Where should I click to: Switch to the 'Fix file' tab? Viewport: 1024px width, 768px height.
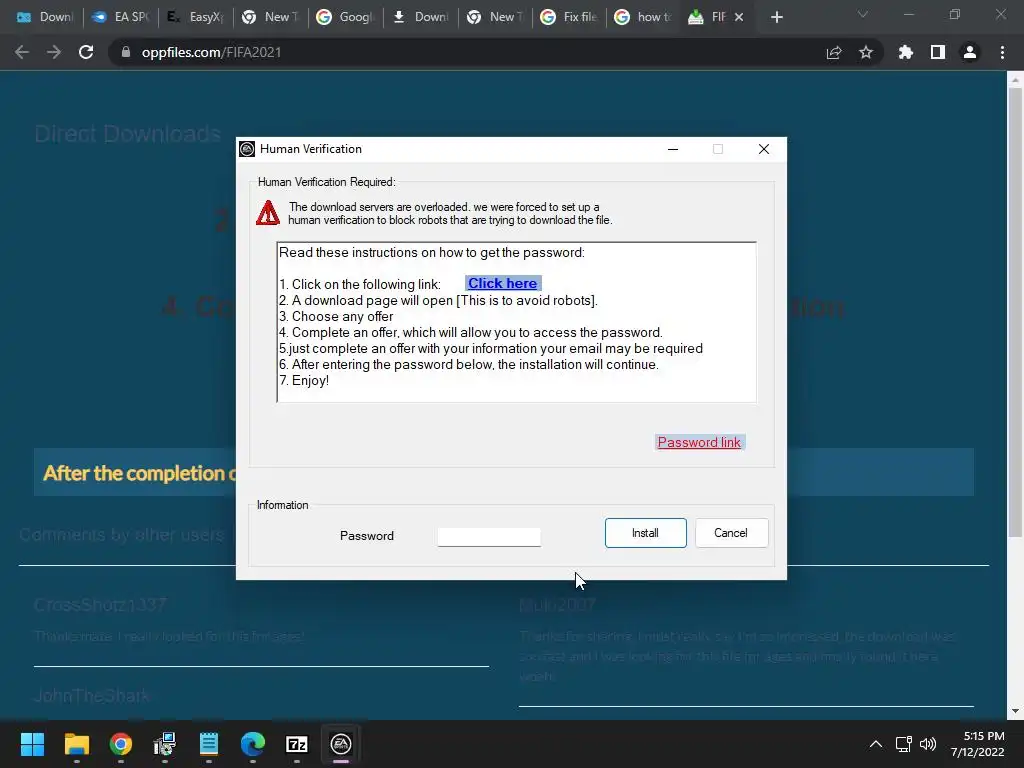pos(568,17)
